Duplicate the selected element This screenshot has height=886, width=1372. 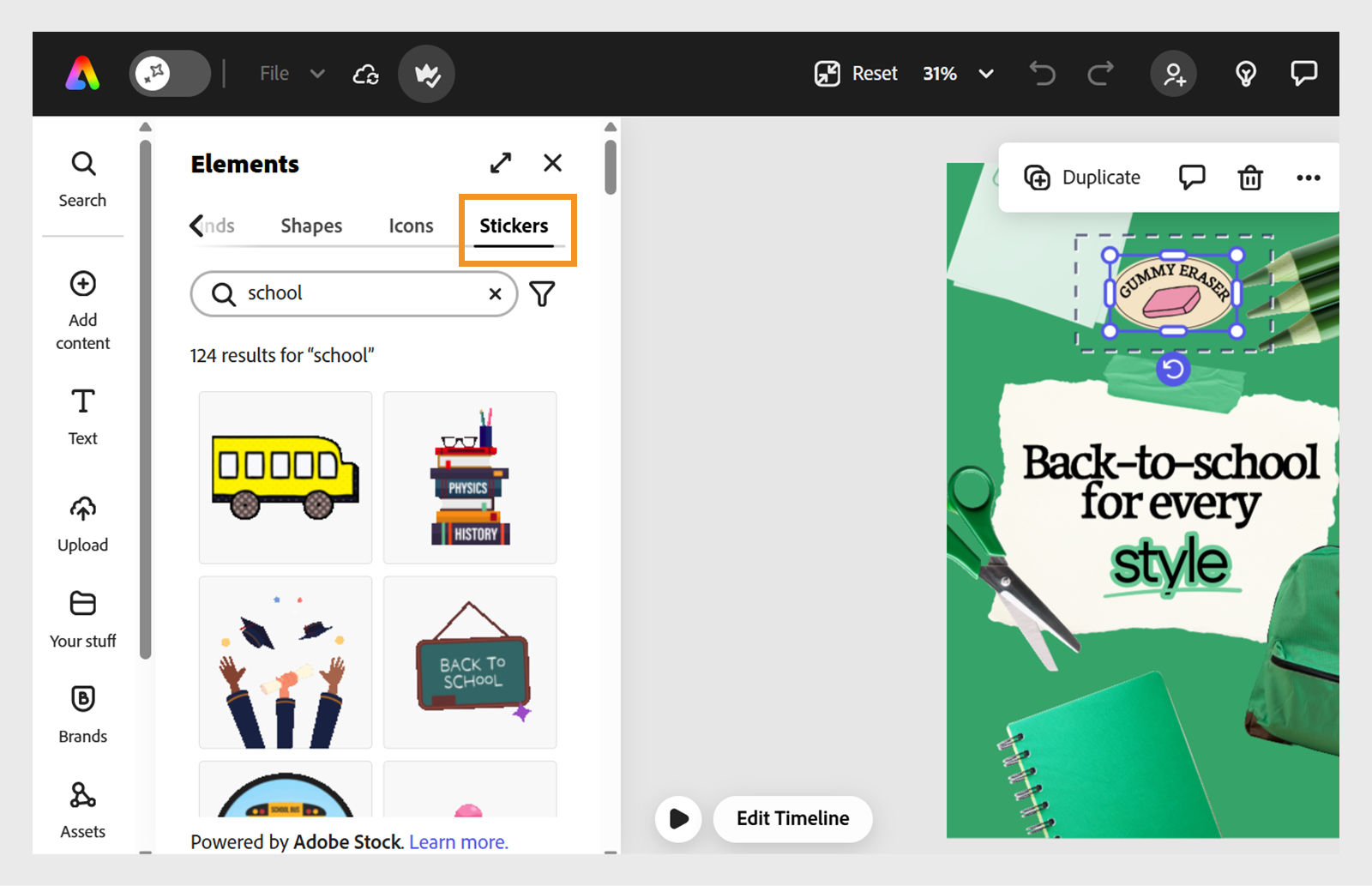[x=1082, y=178]
